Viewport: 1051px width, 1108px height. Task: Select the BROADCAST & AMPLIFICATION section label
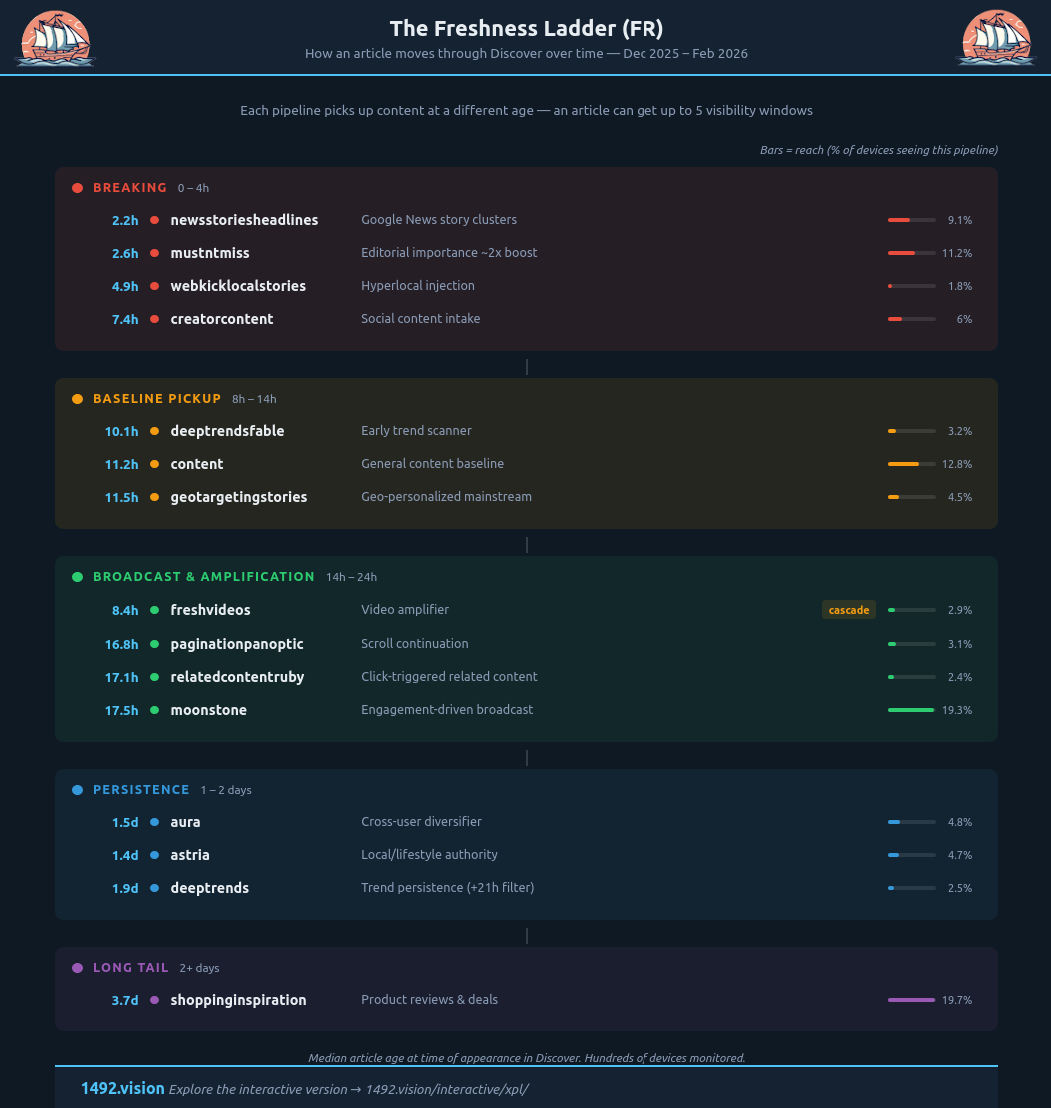coord(204,576)
